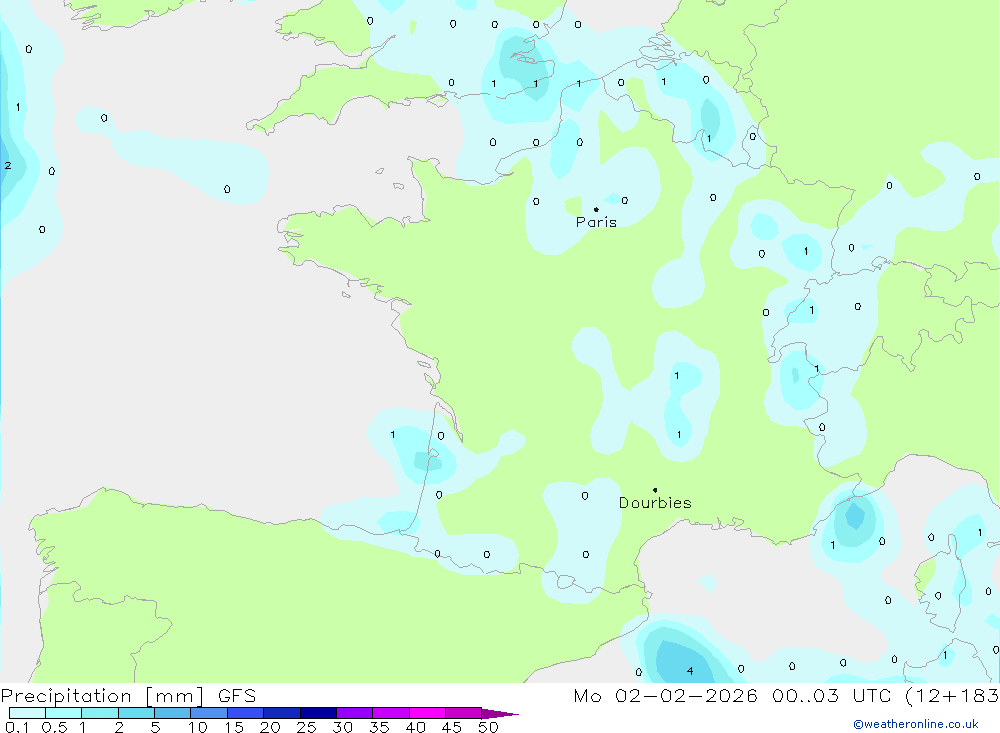Image resolution: width=1000 pixels, height=733 pixels.
Task: Click the legend label '50'
Action: coord(488,727)
